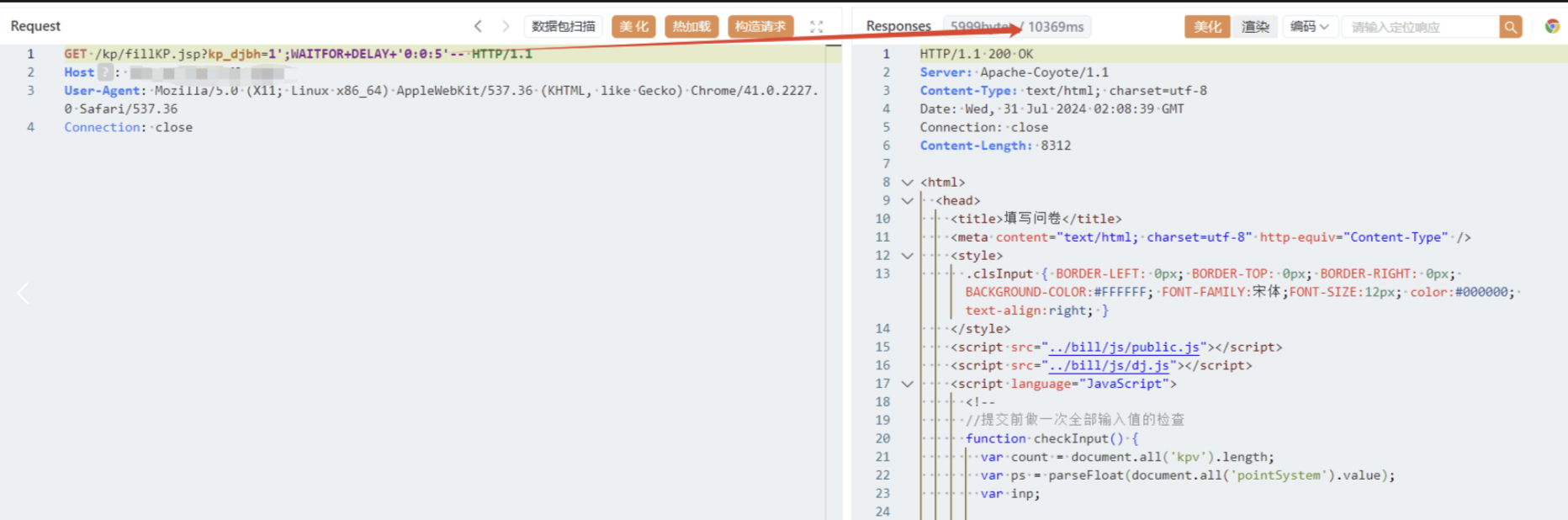Collapse the <html> tag on line 8

click(x=907, y=183)
